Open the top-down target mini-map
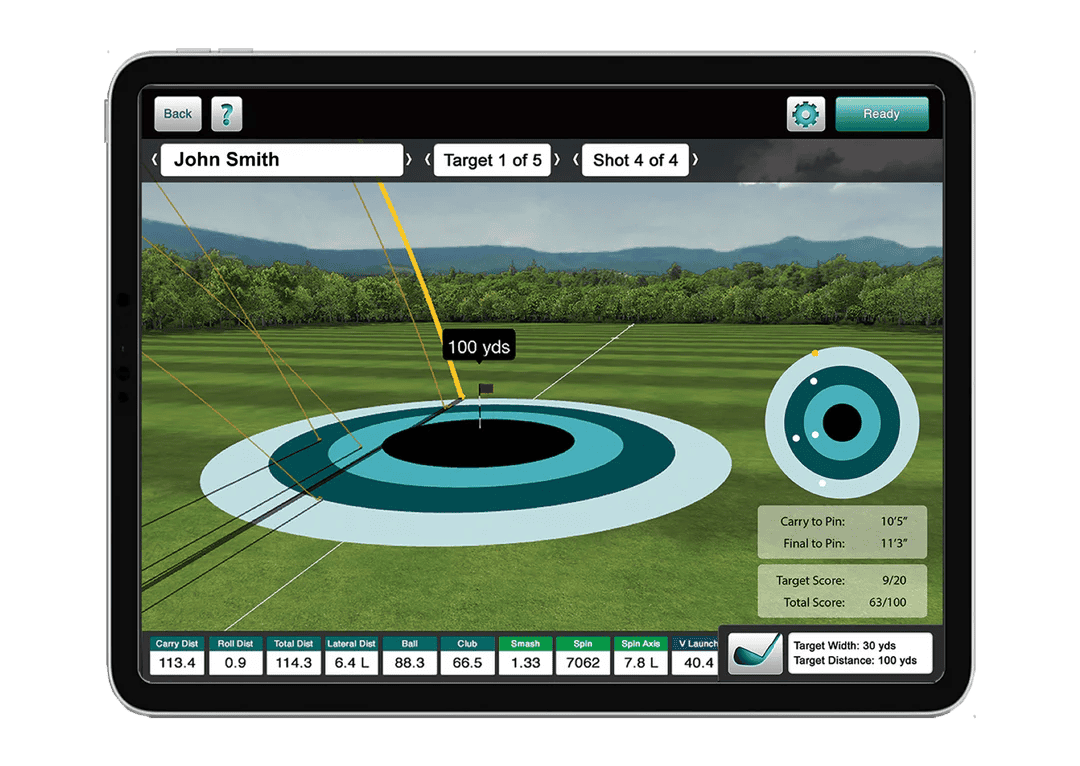 tap(842, 422)
